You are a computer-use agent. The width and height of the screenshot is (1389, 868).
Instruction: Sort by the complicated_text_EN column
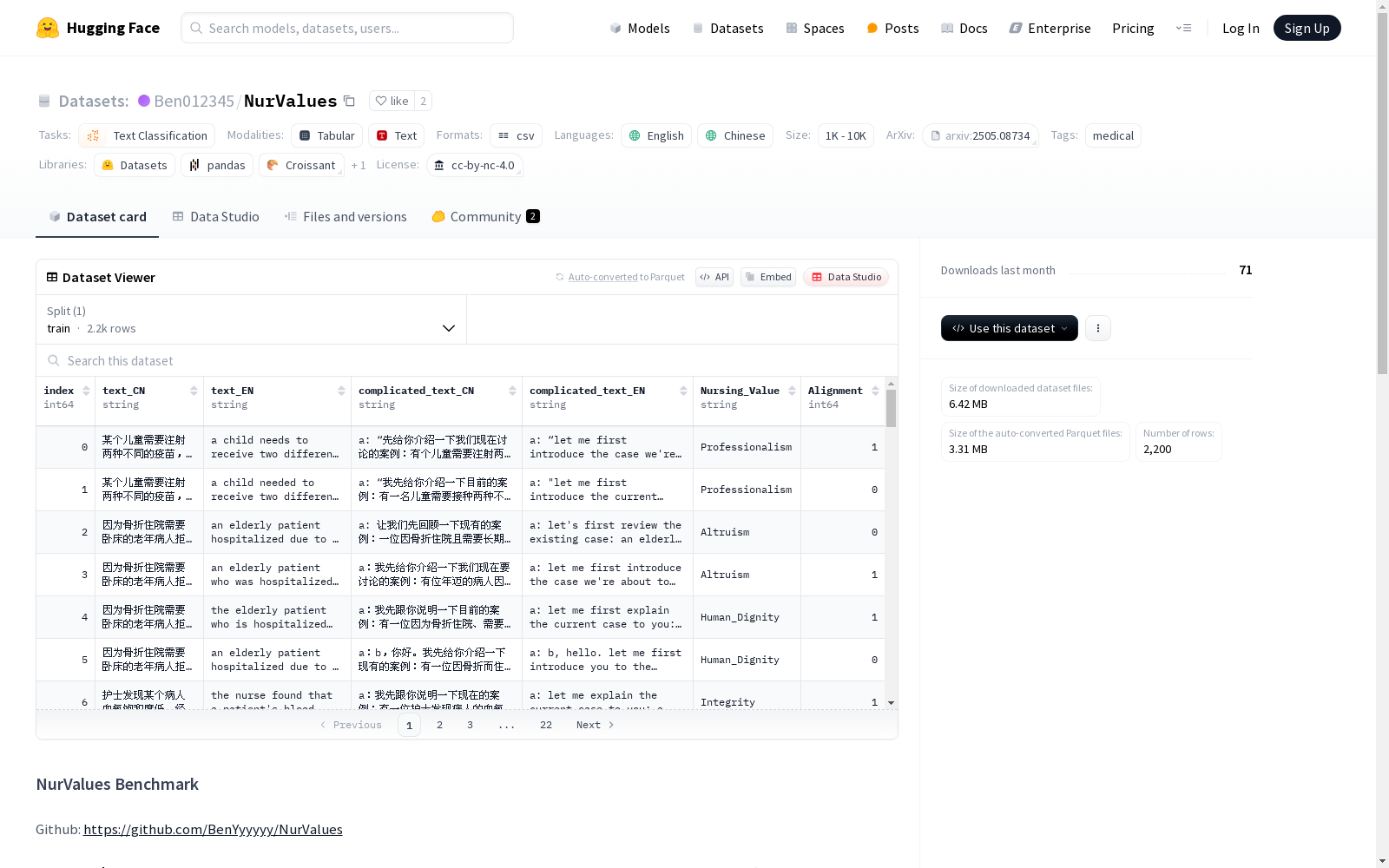point(683,391)
